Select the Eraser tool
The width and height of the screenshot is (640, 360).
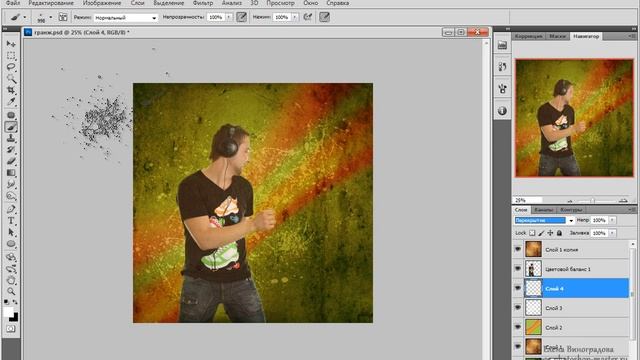tap(11, 161)
